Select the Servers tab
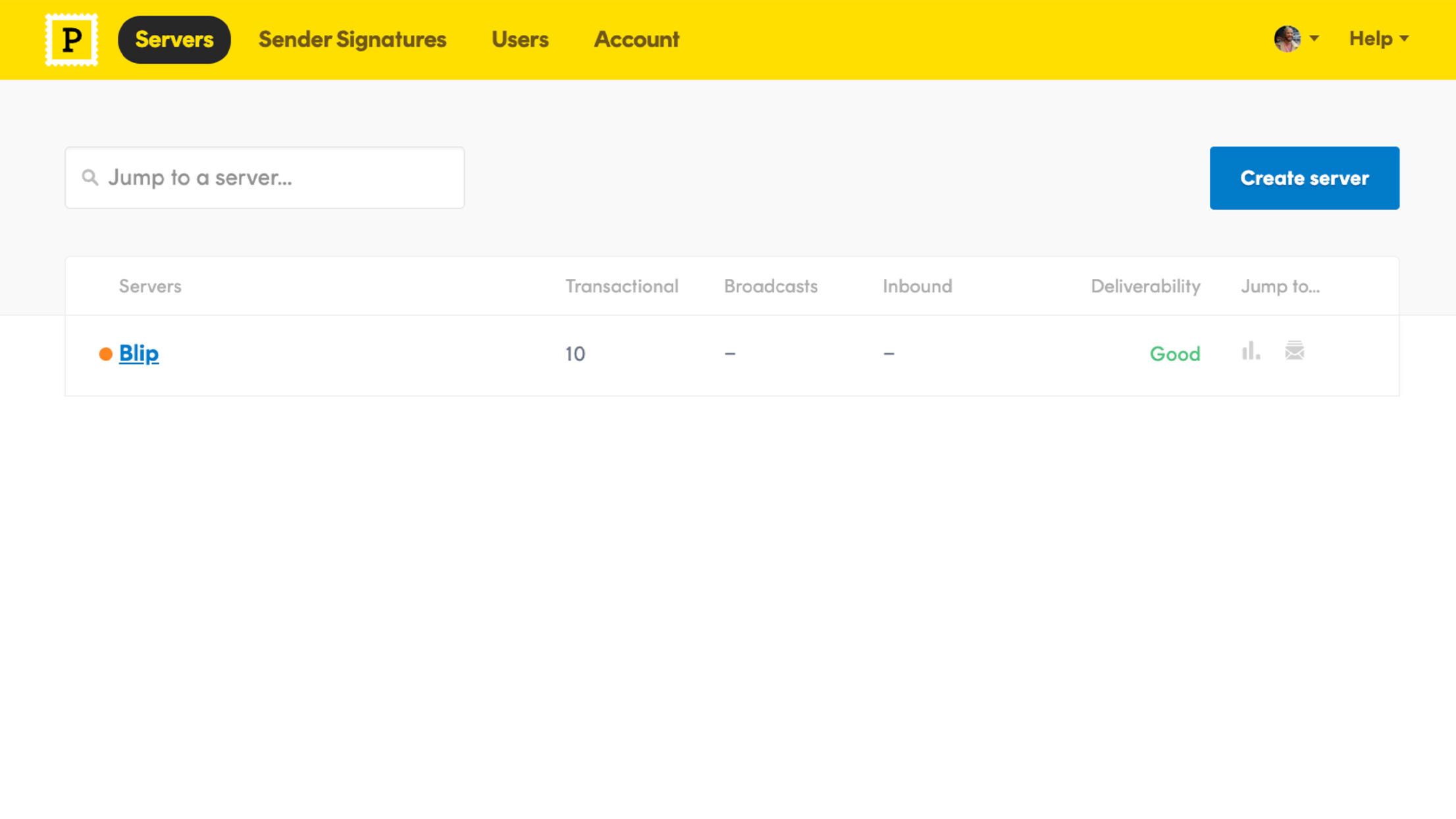 (x=174, y=39)
